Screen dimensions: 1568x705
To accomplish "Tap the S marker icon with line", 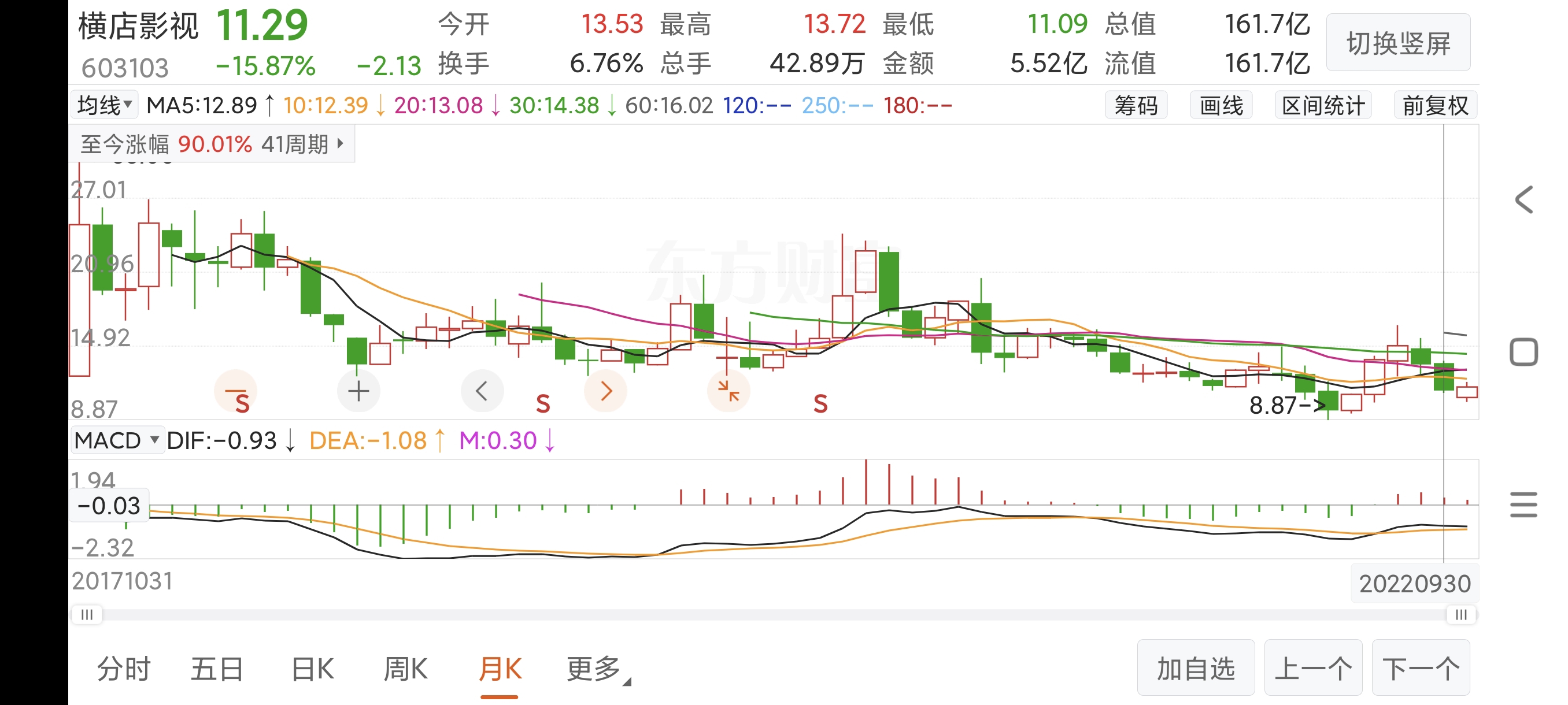I will [236, 392].
